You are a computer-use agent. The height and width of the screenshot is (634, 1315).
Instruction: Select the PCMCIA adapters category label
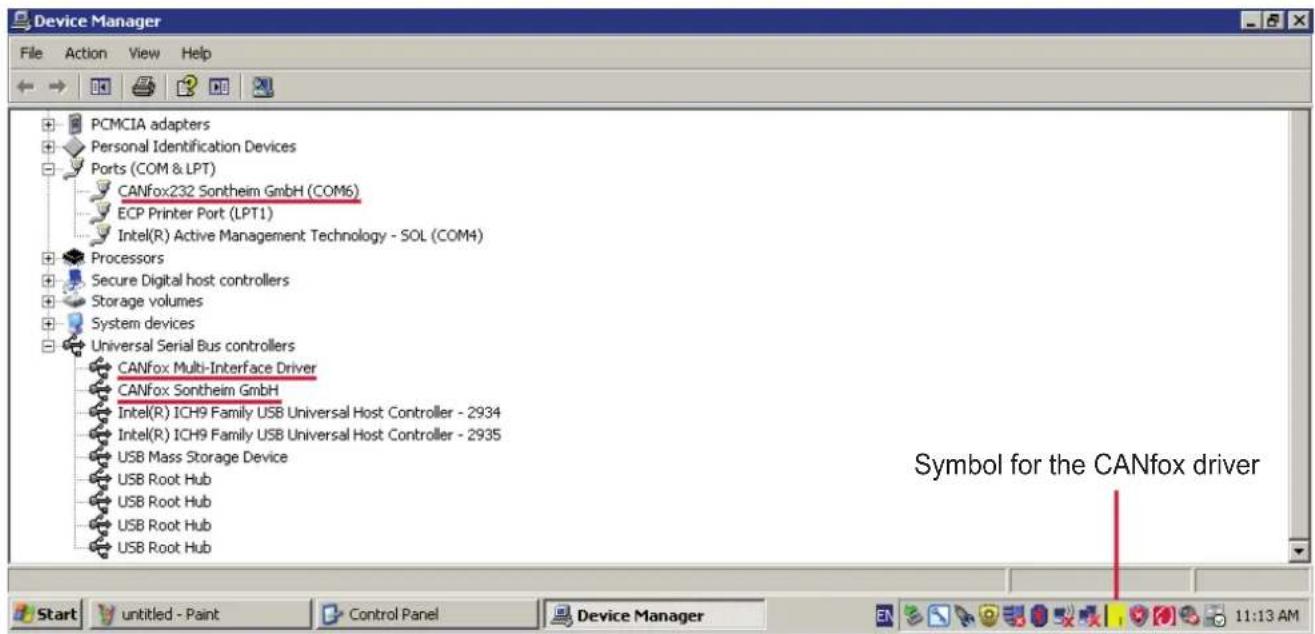[150, 124]
